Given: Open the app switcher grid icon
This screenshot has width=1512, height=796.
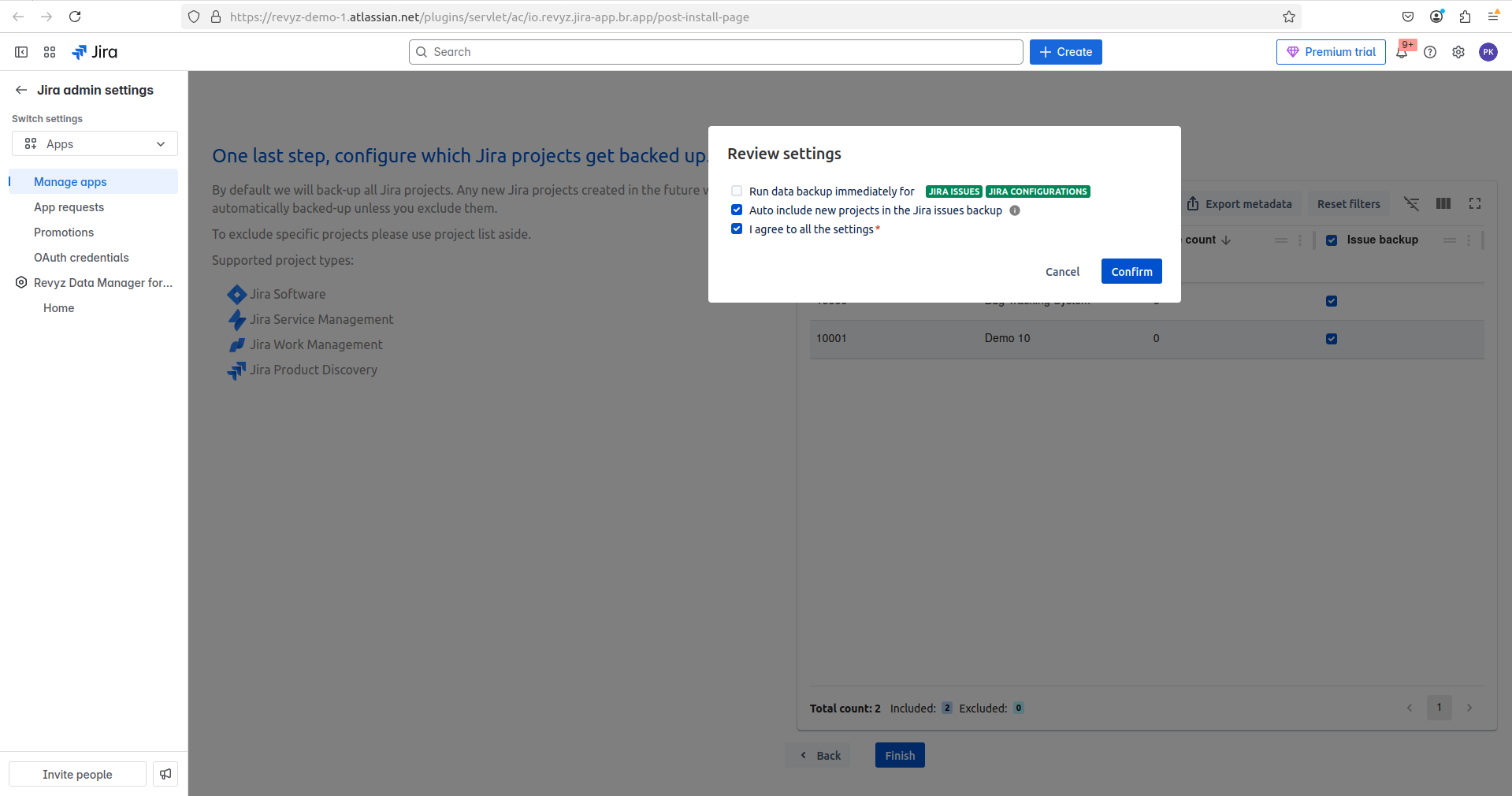Looking at the screenshot, I should point(50,52).
